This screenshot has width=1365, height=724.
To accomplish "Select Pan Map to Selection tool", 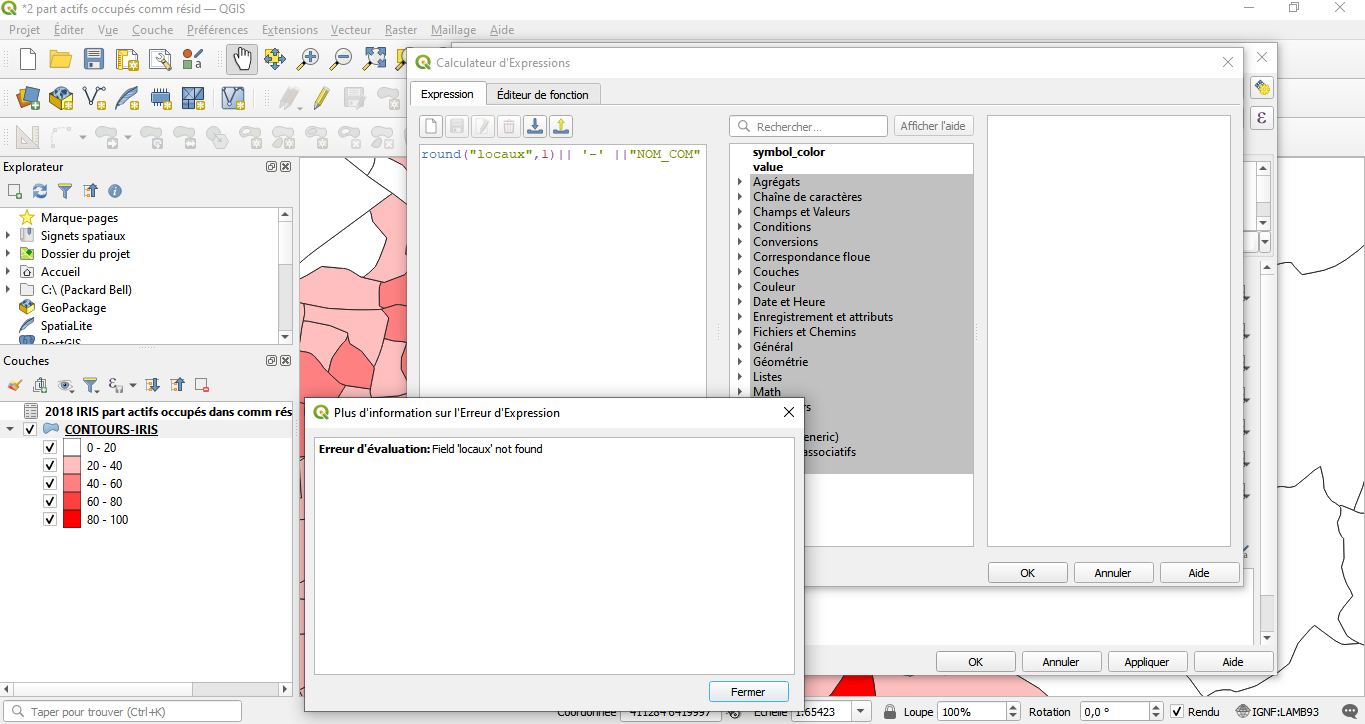I will tap(274, 59).
